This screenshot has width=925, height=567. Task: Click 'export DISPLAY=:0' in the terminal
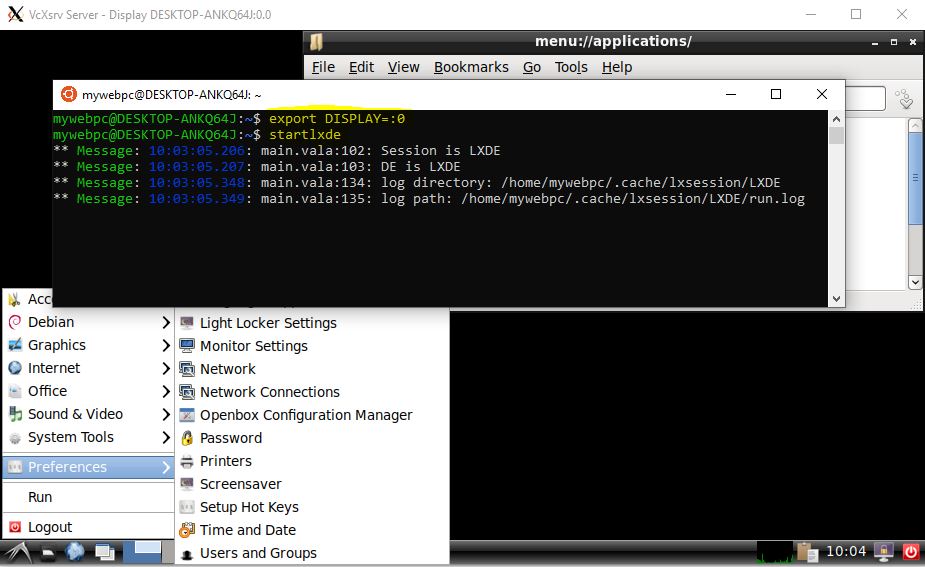point(337,119)
